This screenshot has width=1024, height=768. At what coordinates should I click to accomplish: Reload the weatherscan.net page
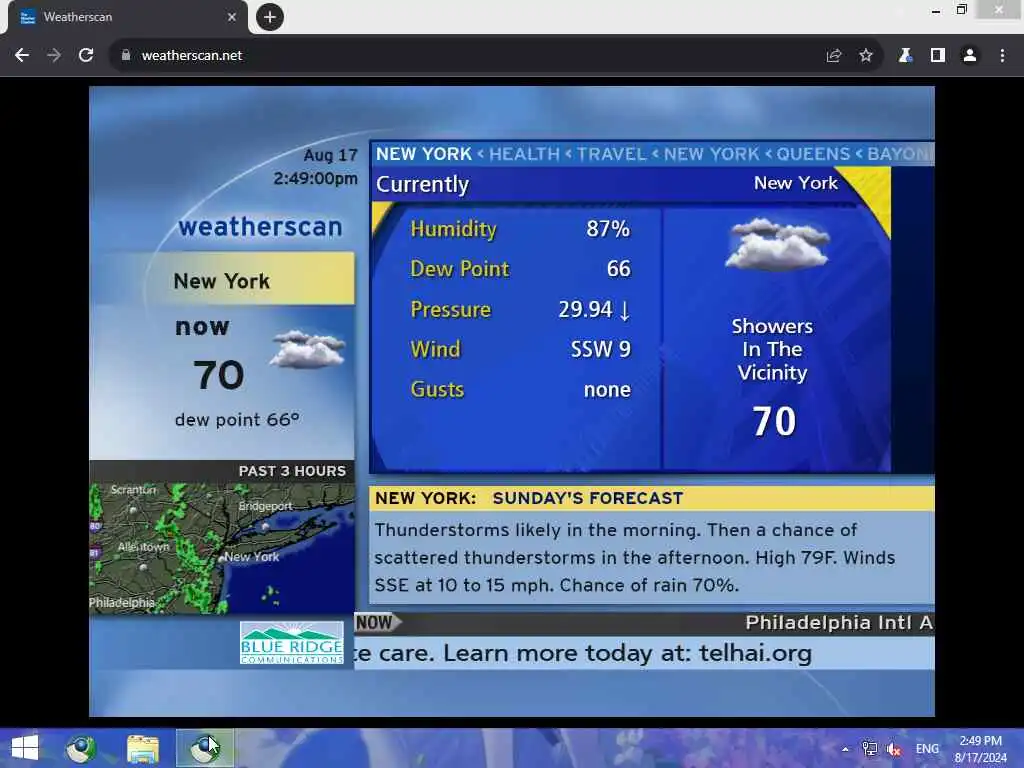pyautogui.click(x=86, y=56)
